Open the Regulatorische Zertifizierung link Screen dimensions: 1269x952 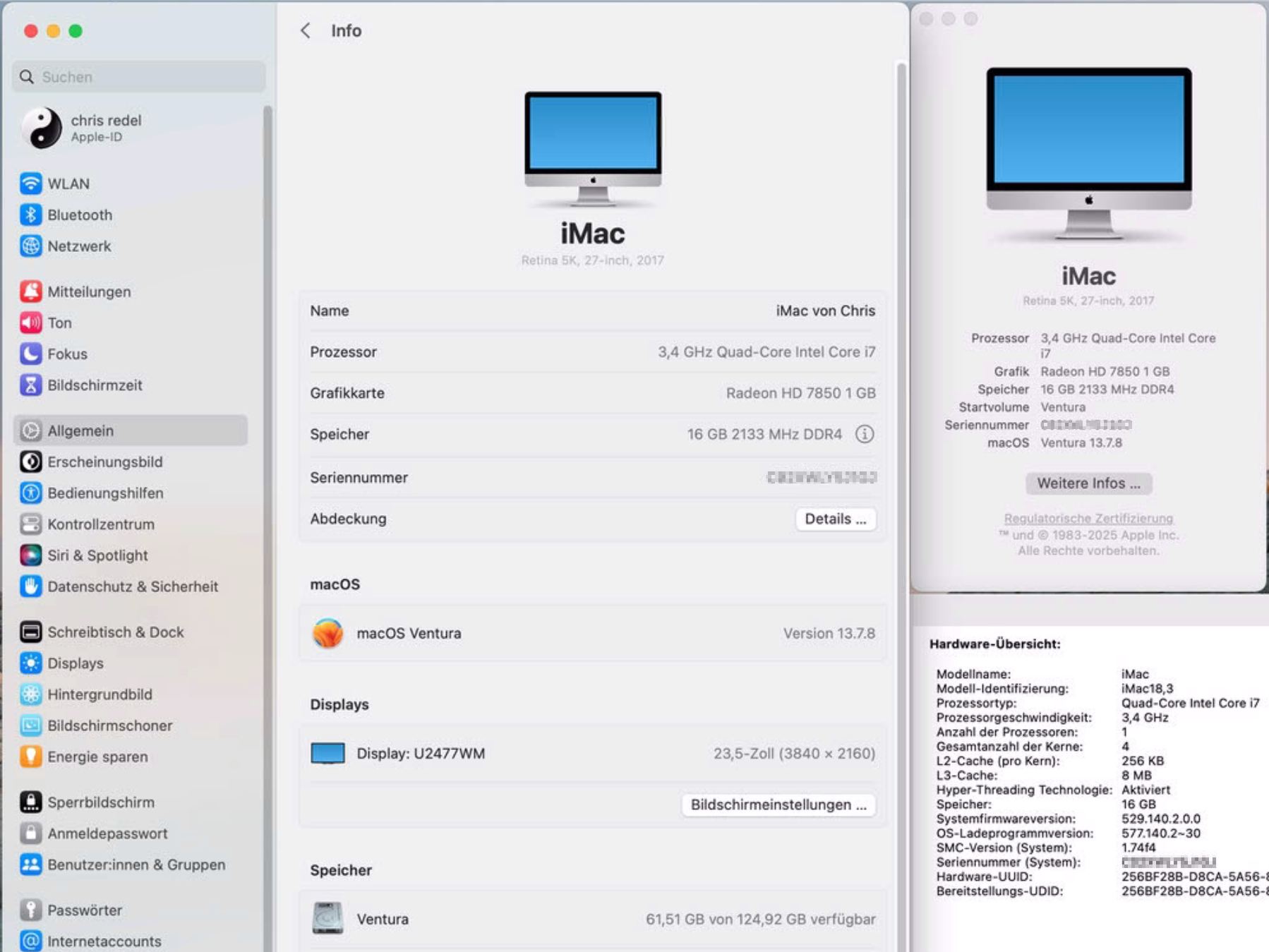pyautogui.click(x=1088, y=518)
